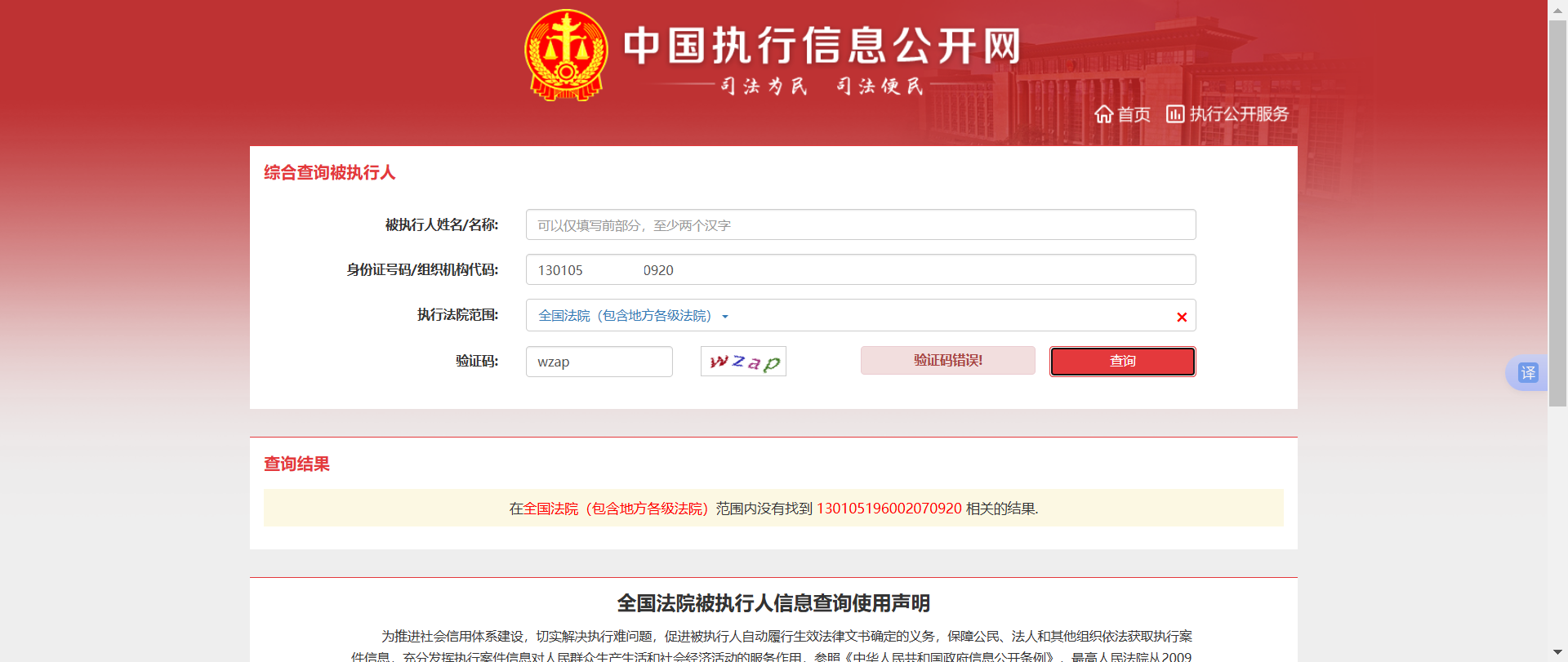
Task: Go to 首页 via the house icon
Action: pyautogui.click(x=1104, y=114)
